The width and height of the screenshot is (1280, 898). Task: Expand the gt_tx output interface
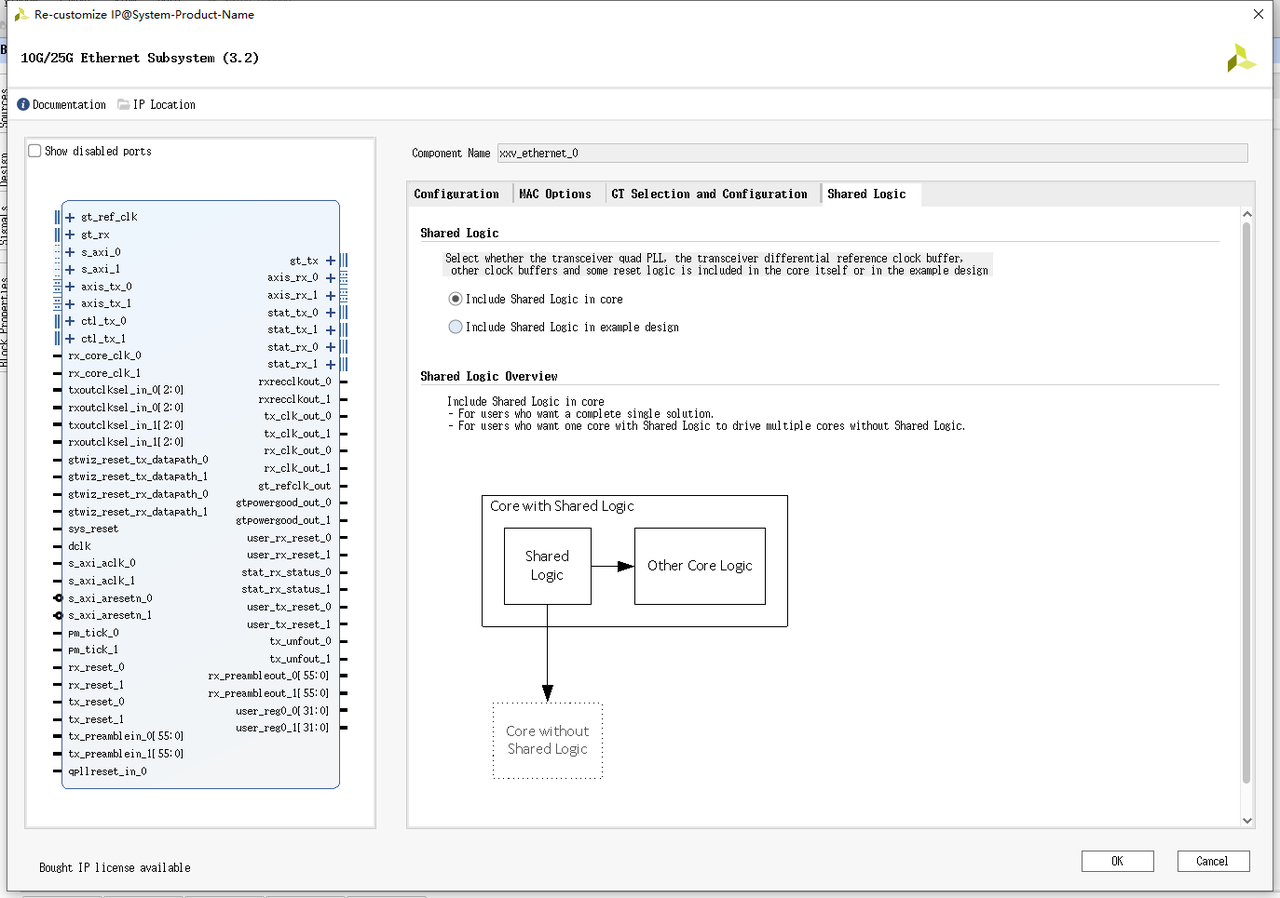tap(331, 261)
